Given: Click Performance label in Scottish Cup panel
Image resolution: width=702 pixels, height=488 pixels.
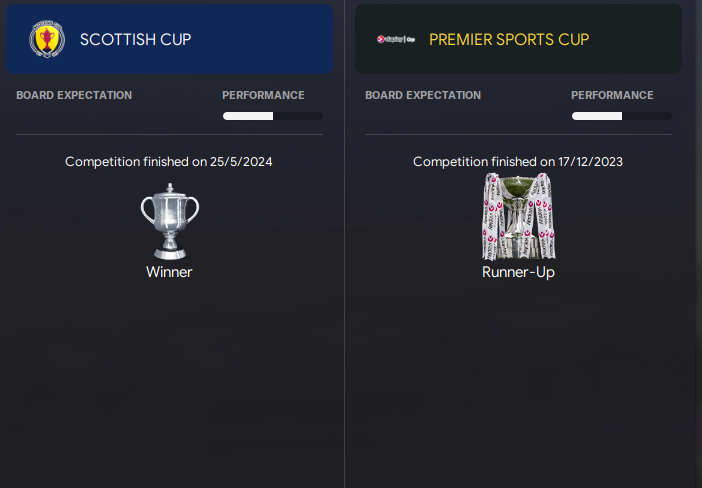Looking at the screenshot, I should [263, 96].
